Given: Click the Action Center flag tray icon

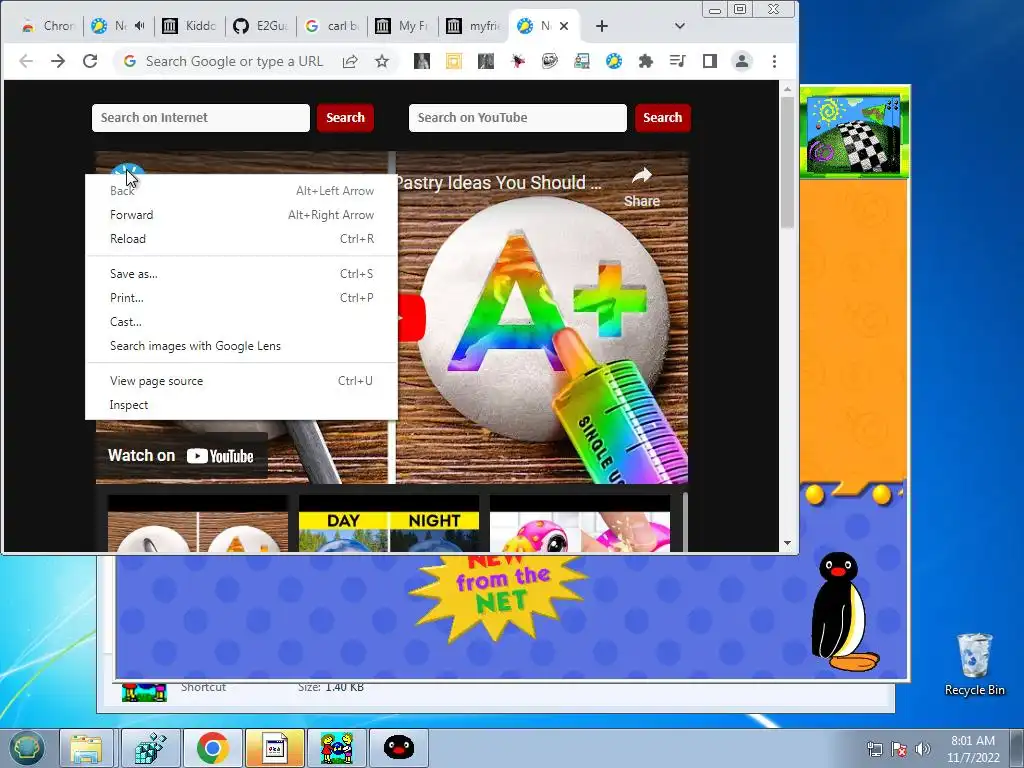Looking at the screenshot, I should coord(899,749).
